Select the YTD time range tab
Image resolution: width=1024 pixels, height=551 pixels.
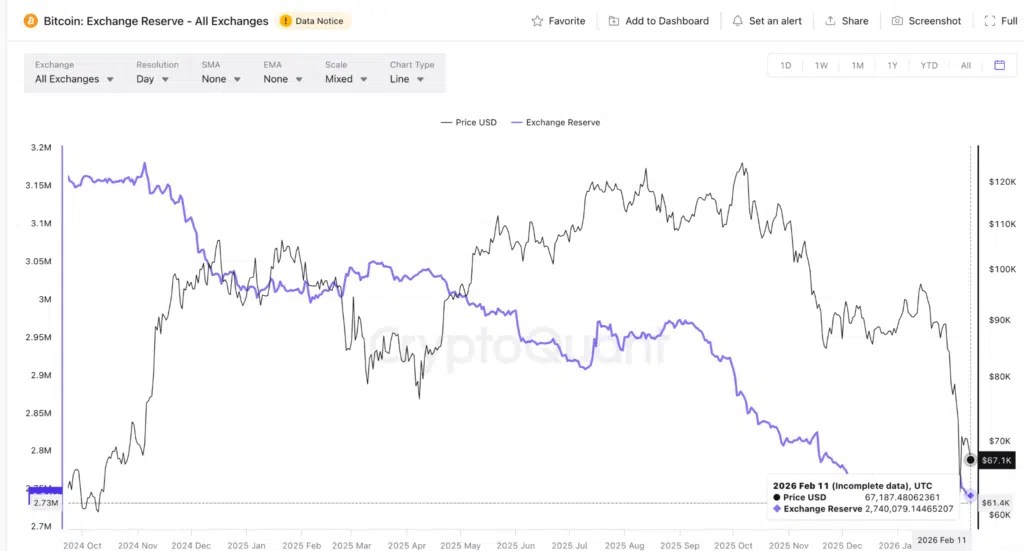929,65
